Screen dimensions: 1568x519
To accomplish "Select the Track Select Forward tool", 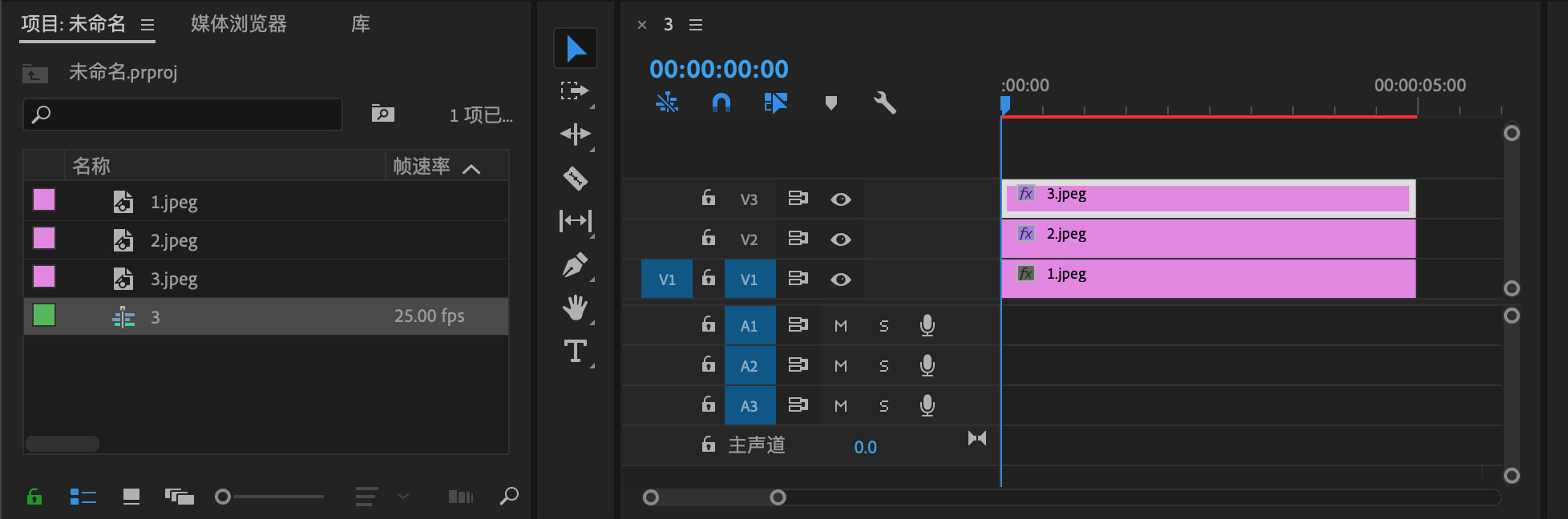I will click(575, 91).
